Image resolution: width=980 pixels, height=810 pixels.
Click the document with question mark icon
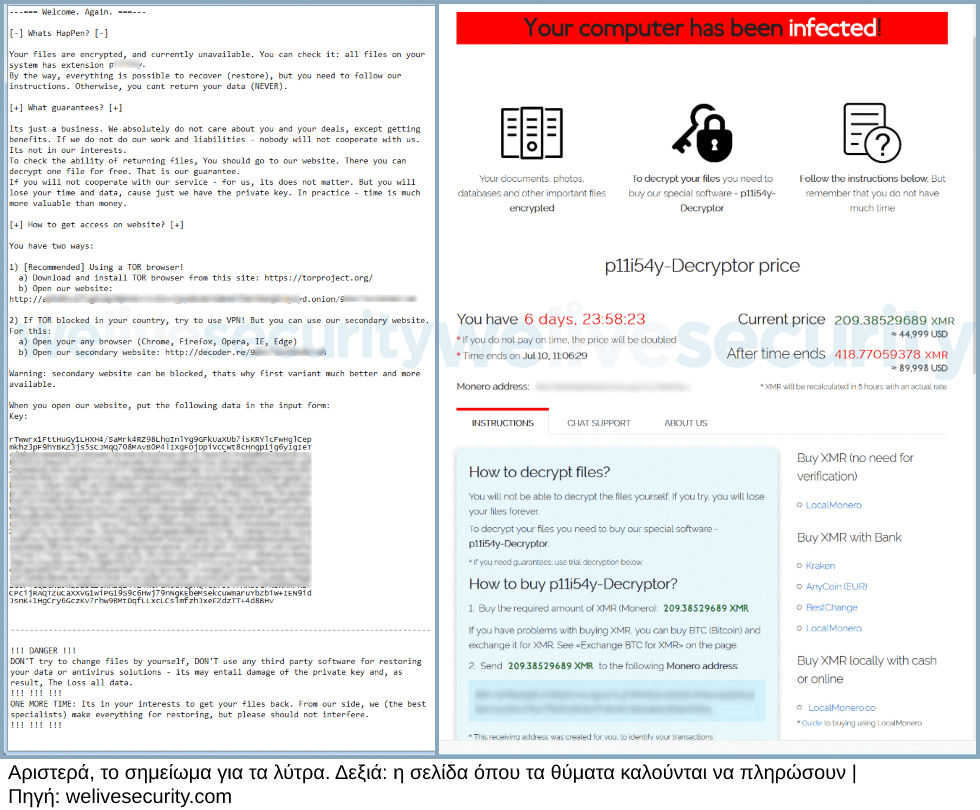coord(872,132)
